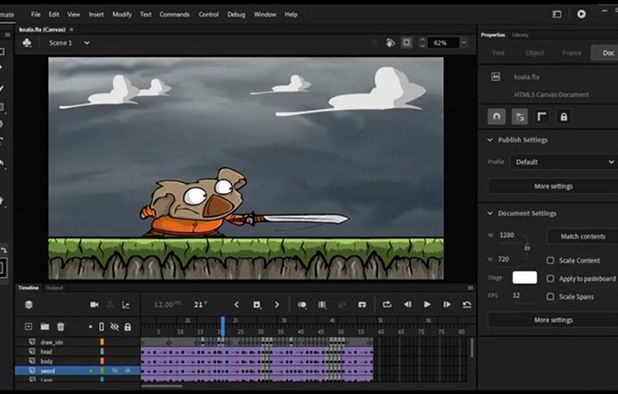Open the Timeline panel options menu
618x394 pixels.
tap(471, 288)
